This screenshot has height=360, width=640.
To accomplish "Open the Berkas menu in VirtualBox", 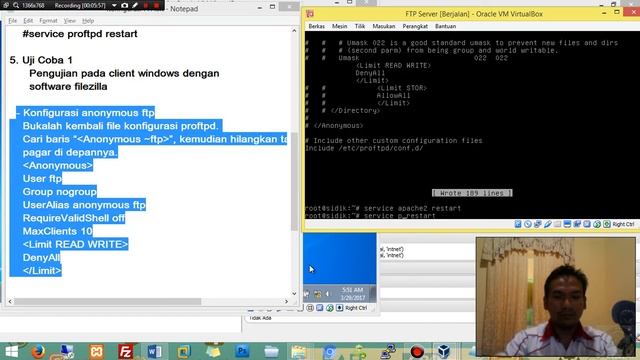I will coord(316,26).
